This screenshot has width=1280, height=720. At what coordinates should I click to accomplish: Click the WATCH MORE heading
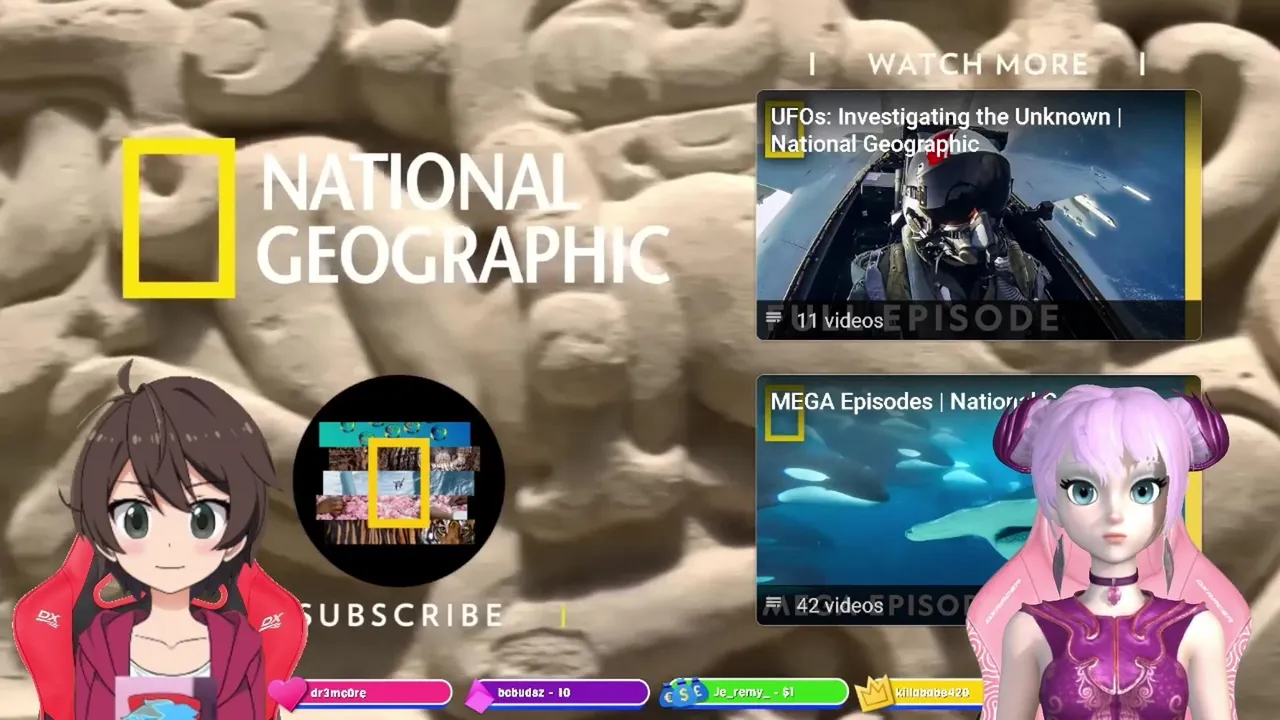coord(978,65)
